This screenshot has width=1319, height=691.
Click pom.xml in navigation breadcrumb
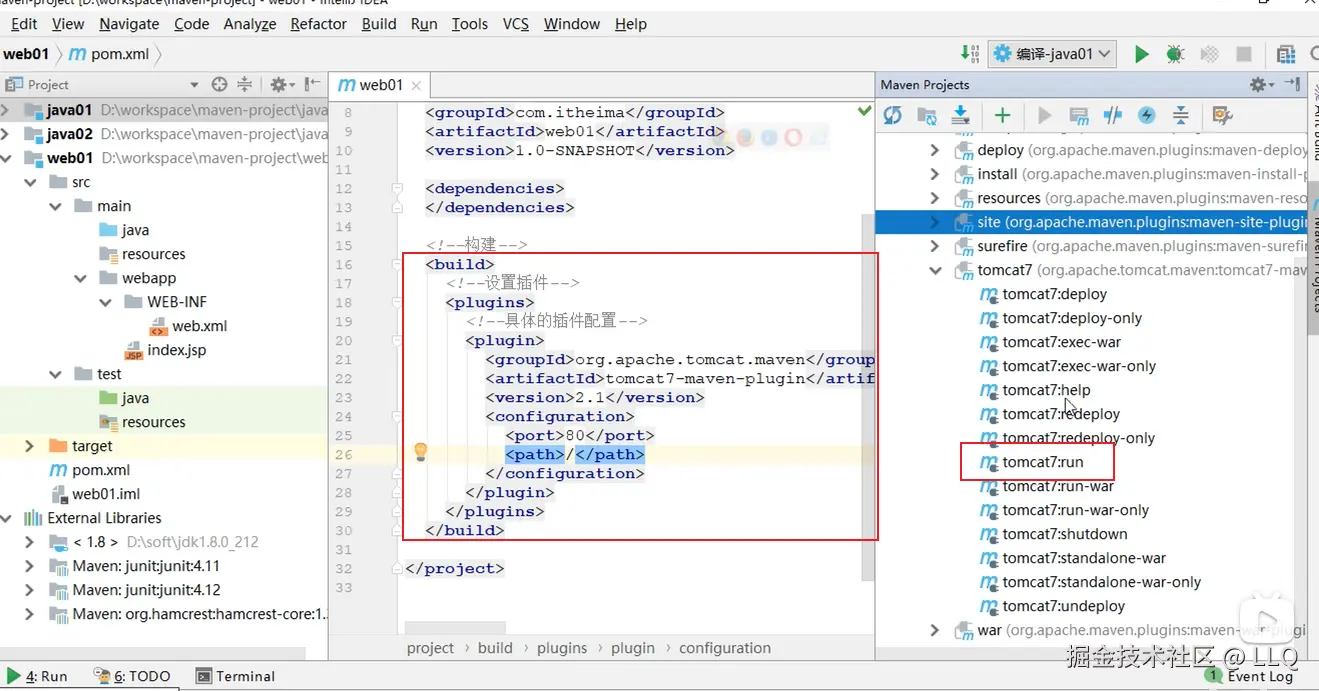[x=109, y=54]
